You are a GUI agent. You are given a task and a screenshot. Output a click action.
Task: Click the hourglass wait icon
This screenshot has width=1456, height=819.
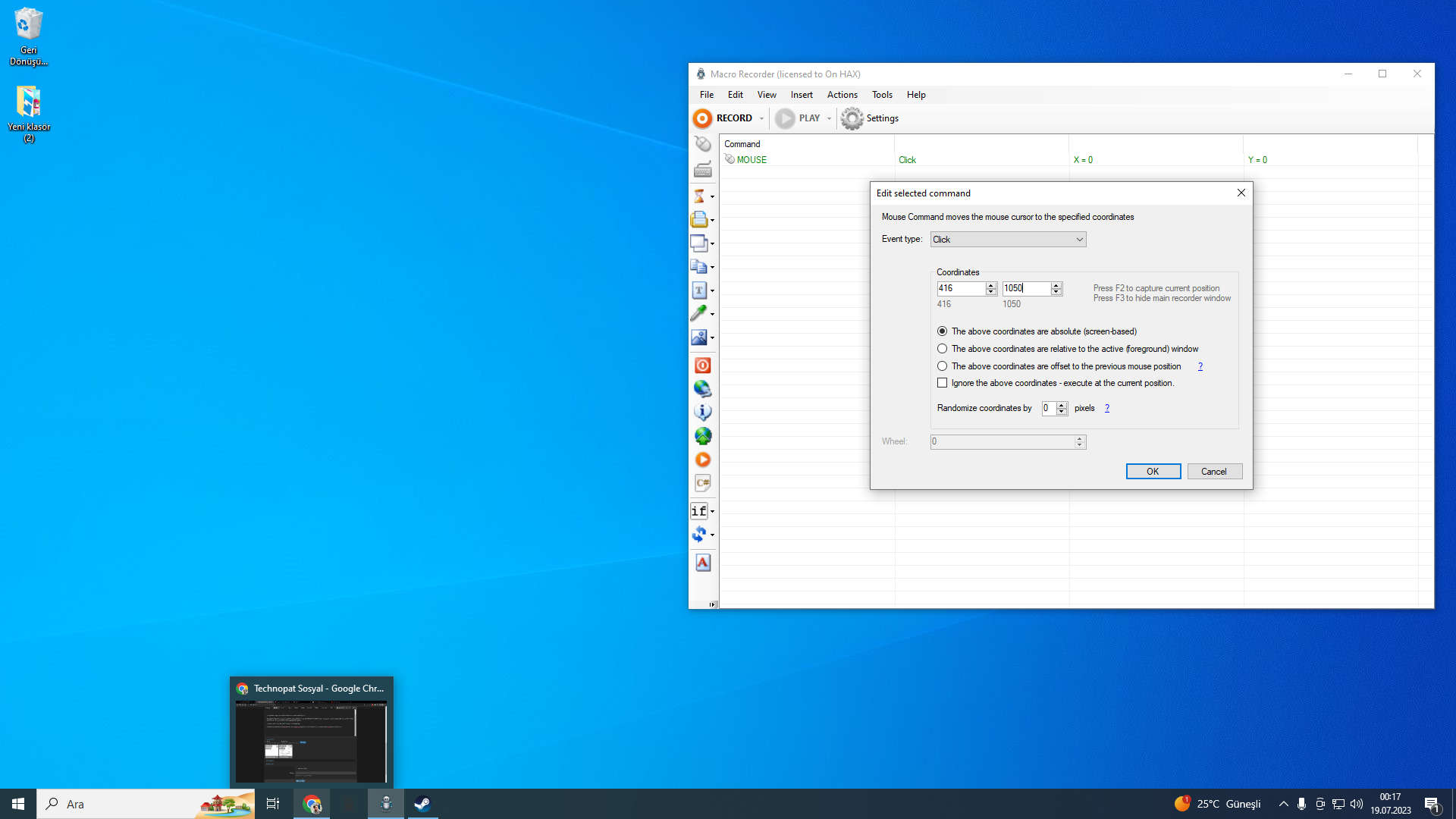(x=699, y=196)
